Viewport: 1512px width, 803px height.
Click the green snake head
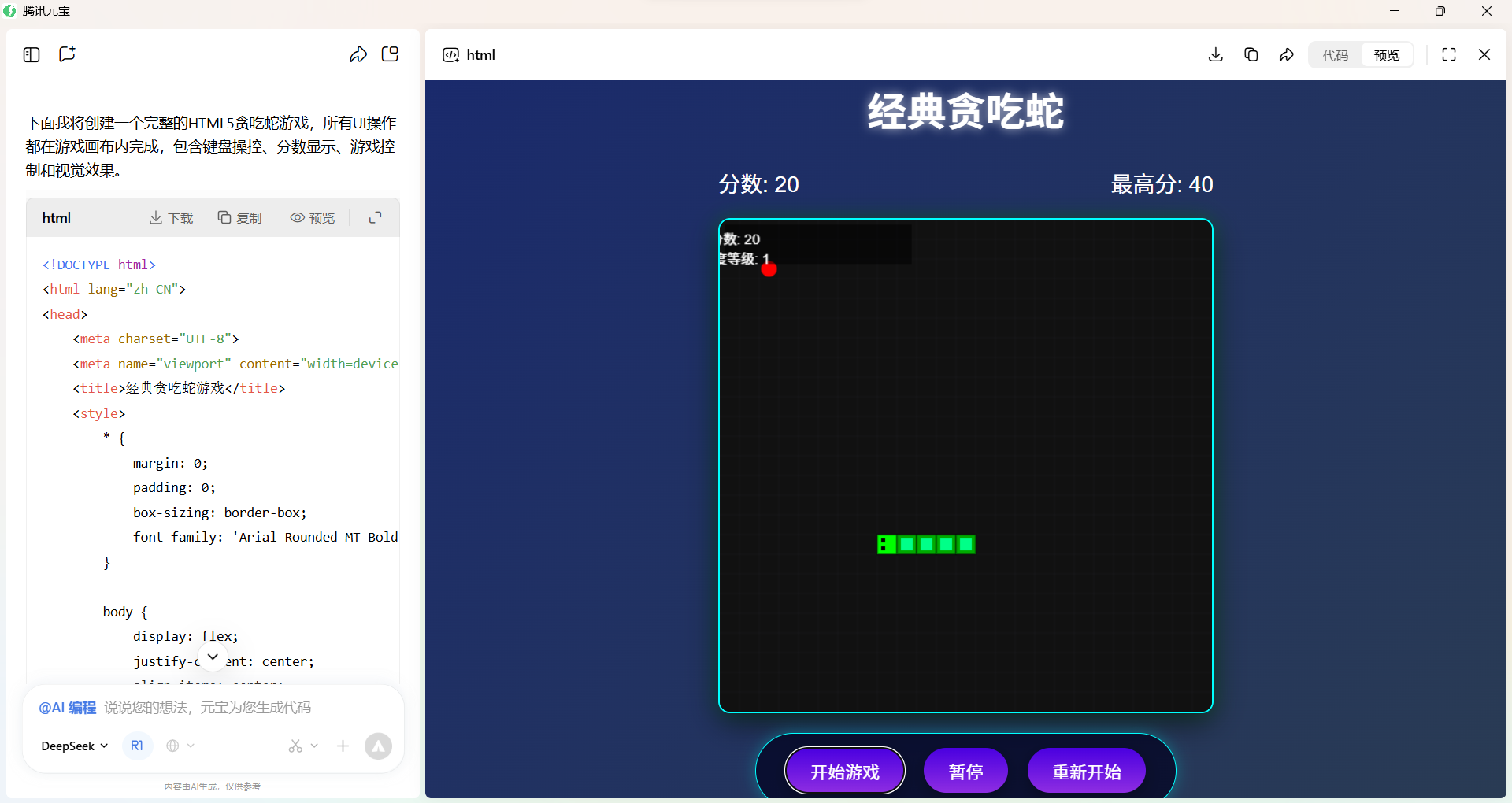[886, 544]
